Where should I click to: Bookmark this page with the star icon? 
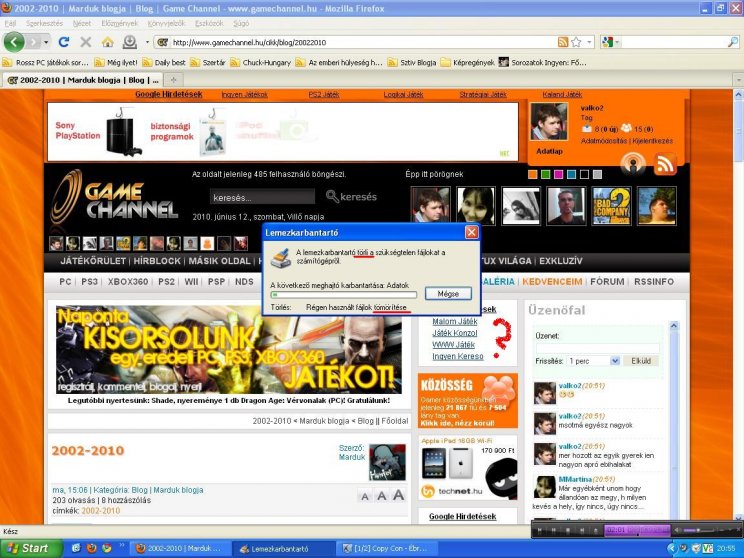point(576,42)
